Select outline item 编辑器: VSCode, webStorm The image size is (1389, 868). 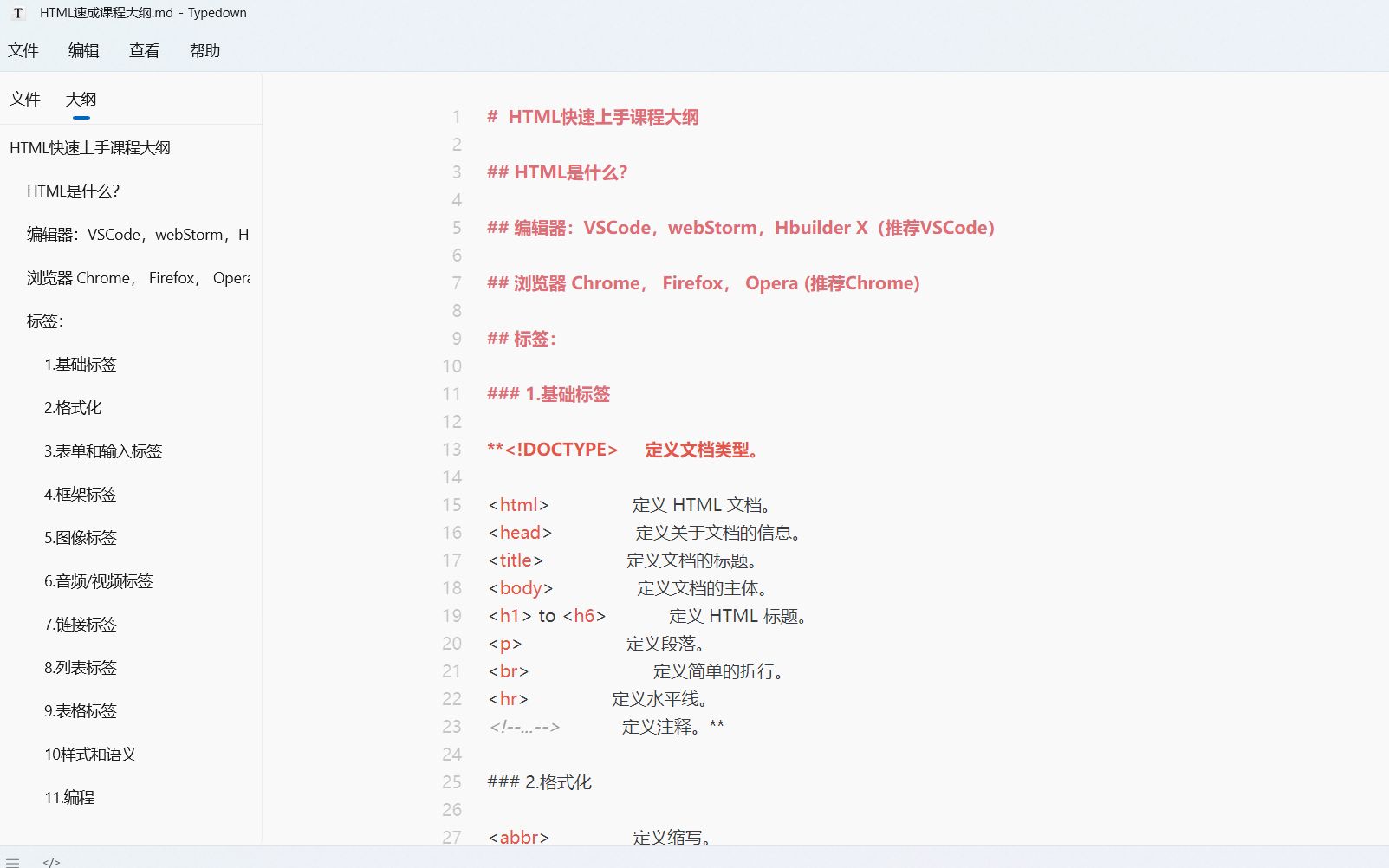138,235
